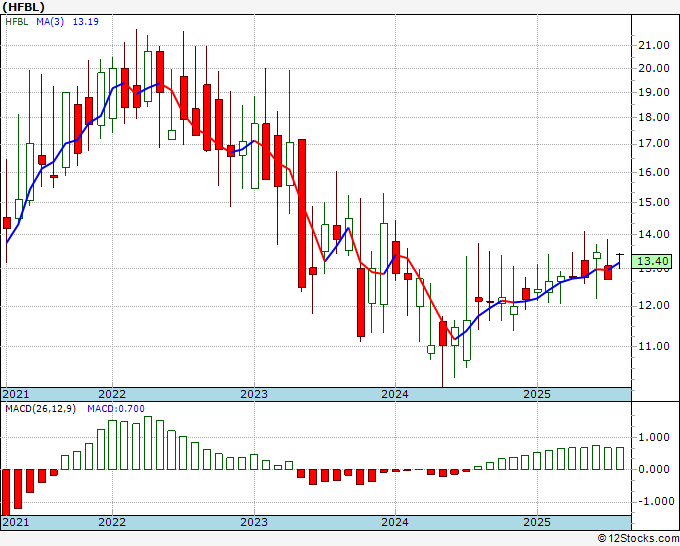The width and height of the screenshot is (680, 546).
Task: Click 2021 on the price chart timeline
Action: pyautogui.click(x=16, y=394)
